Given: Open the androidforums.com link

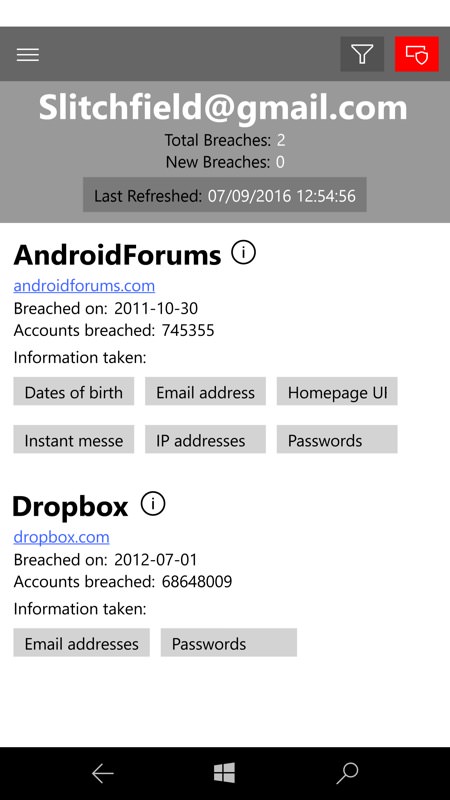Looking at the screenshot, I should [x=84, y=285].
